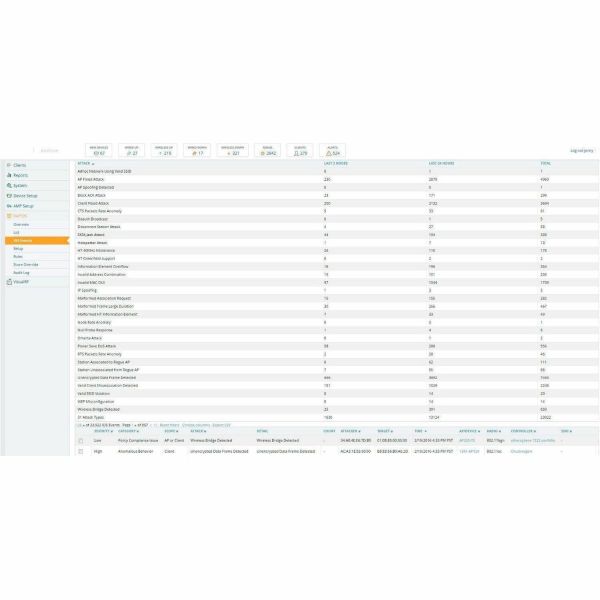Open the AMP Setup sidebar icon
Viewport: 600px width, 600px height.
(9, 206)
